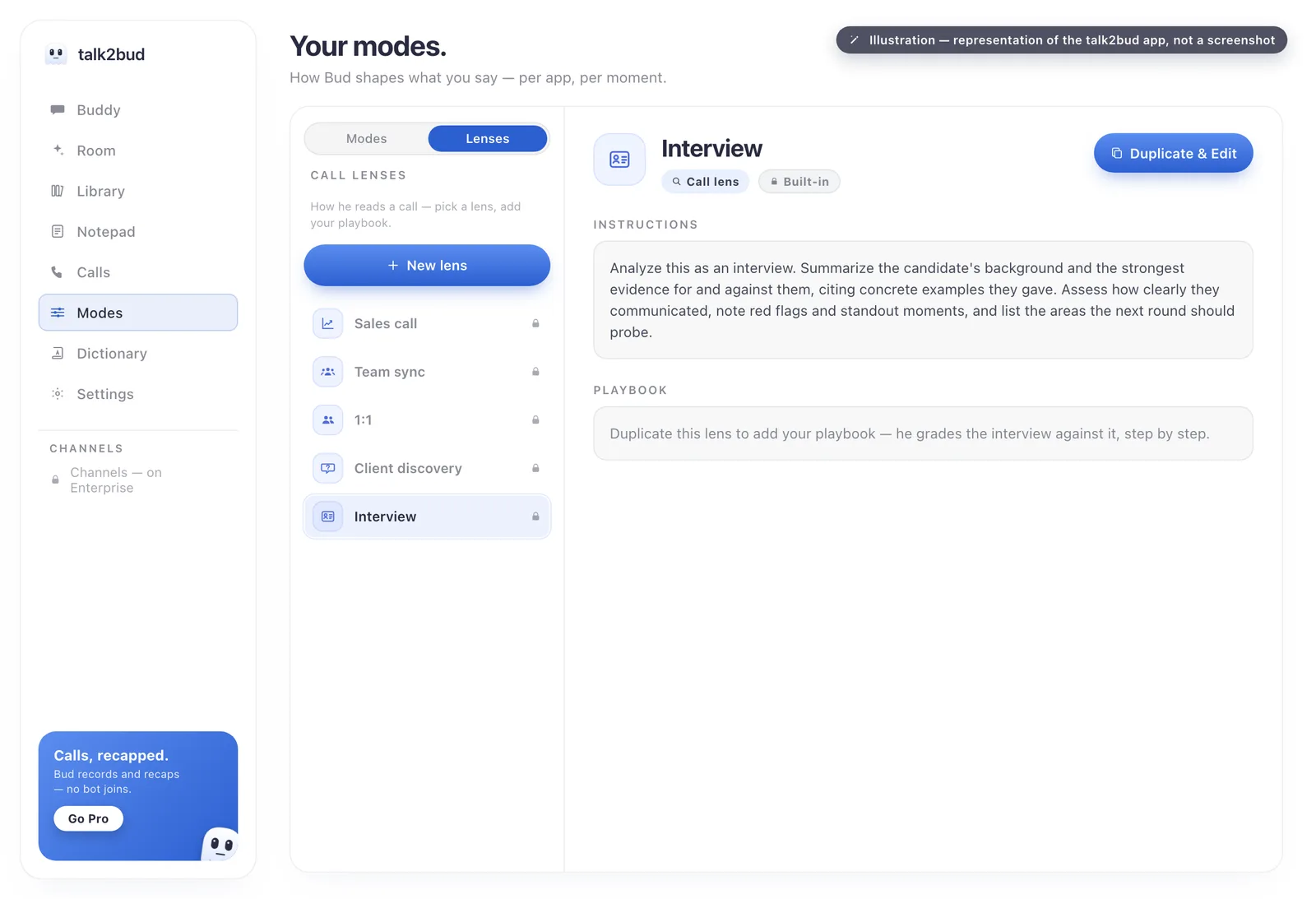
Task: Select the Sales call lens label
Action: click(386, 323)
